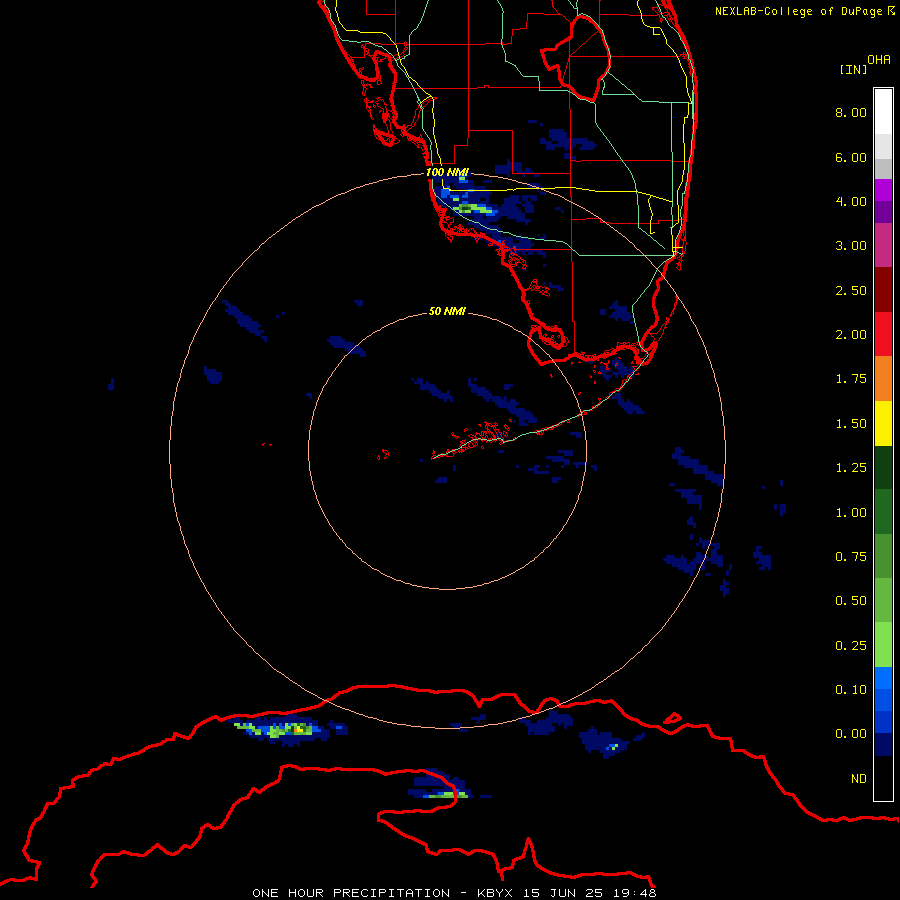Viewport: 900px width, 900px height.
Task: Select the 0.75 legend value
Action: [x=851, y=557]
